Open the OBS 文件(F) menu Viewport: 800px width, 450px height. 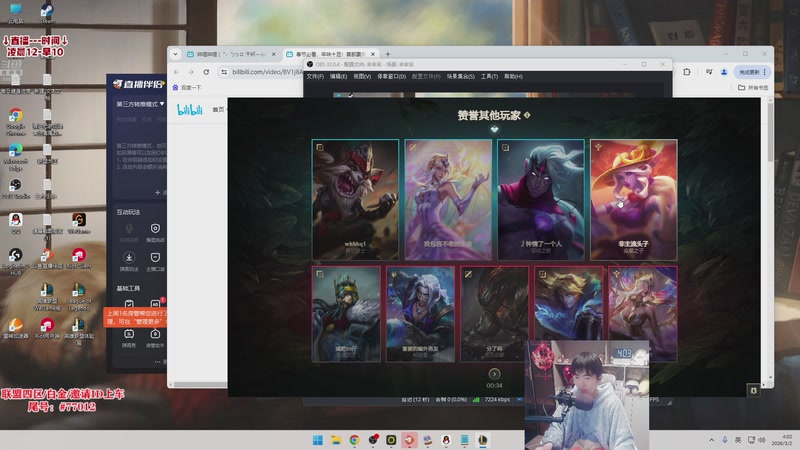315,77
